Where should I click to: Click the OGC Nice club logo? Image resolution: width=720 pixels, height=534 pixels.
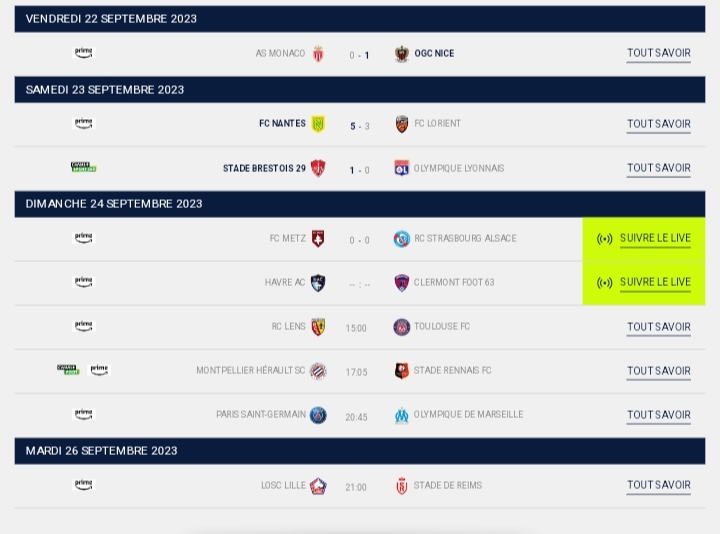[402, 54]
